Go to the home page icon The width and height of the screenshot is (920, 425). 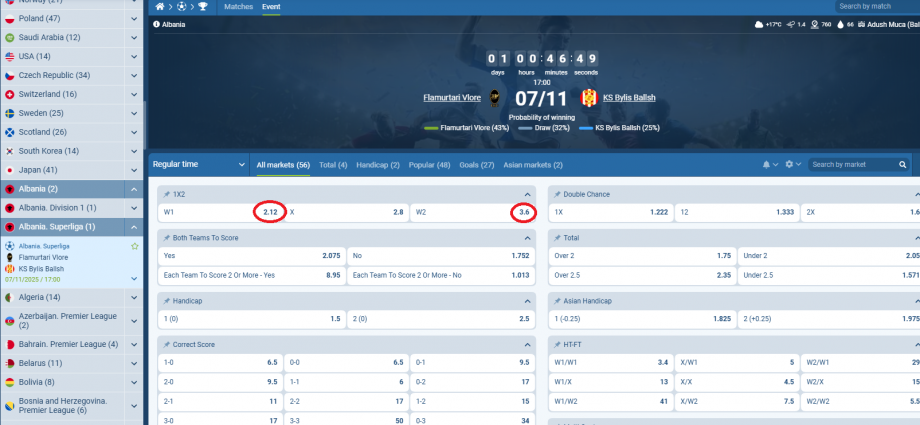pyautogui.click(x=160, y=6)
